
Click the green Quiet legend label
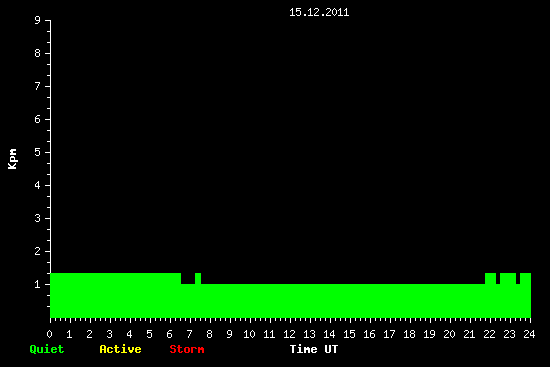coord(47,349)
